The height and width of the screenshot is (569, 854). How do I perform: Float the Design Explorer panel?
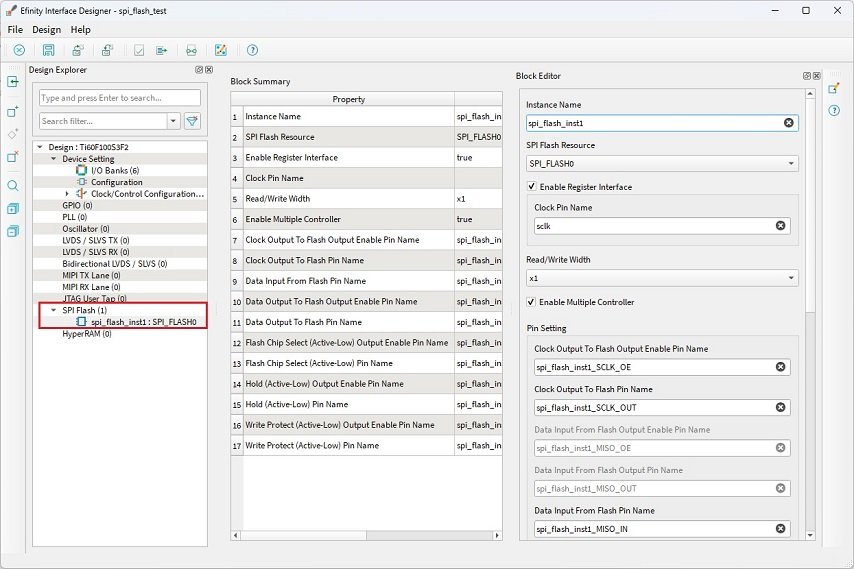199,70
